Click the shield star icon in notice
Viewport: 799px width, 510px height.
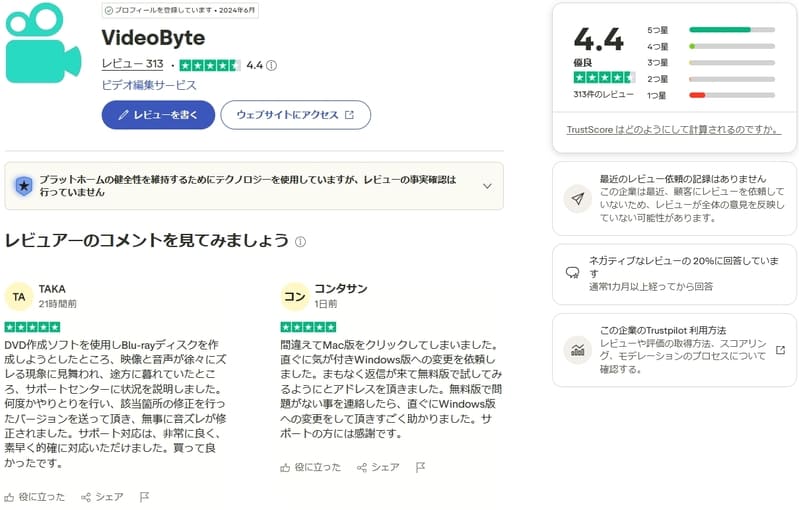coord(23,186)
